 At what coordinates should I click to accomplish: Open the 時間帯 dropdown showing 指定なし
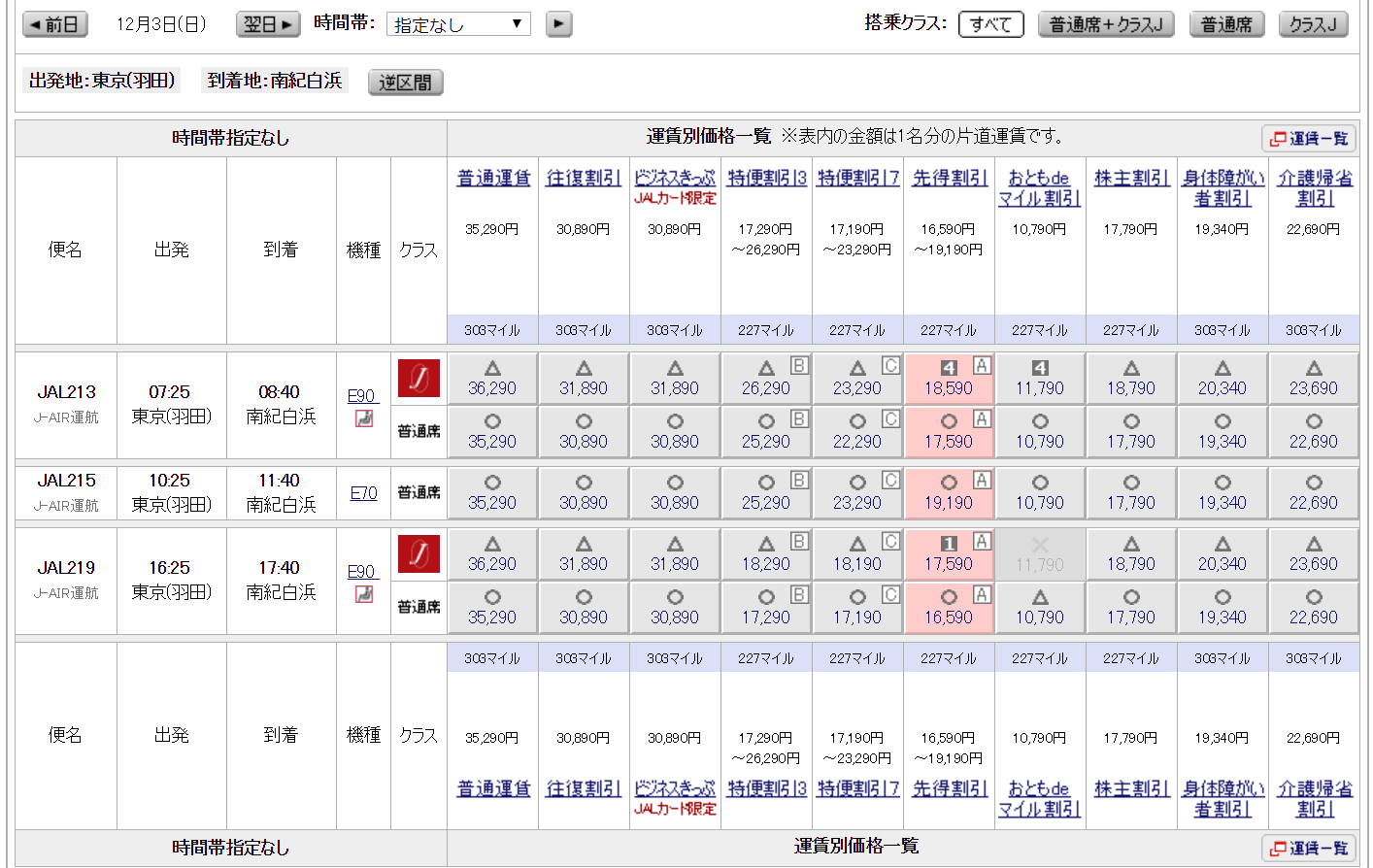click(458, 24)
